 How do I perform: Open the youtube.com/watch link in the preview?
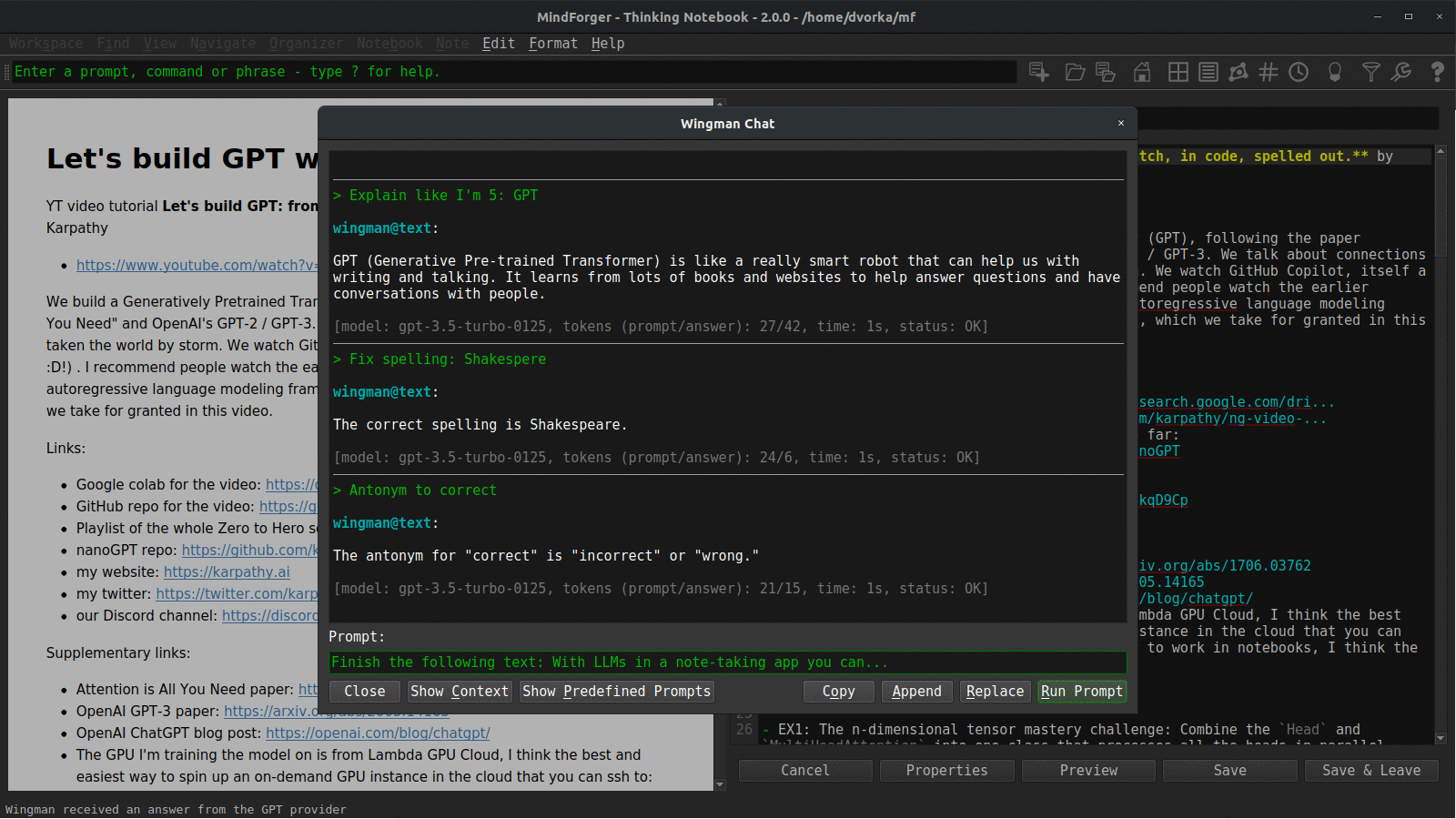pos(197,265)
